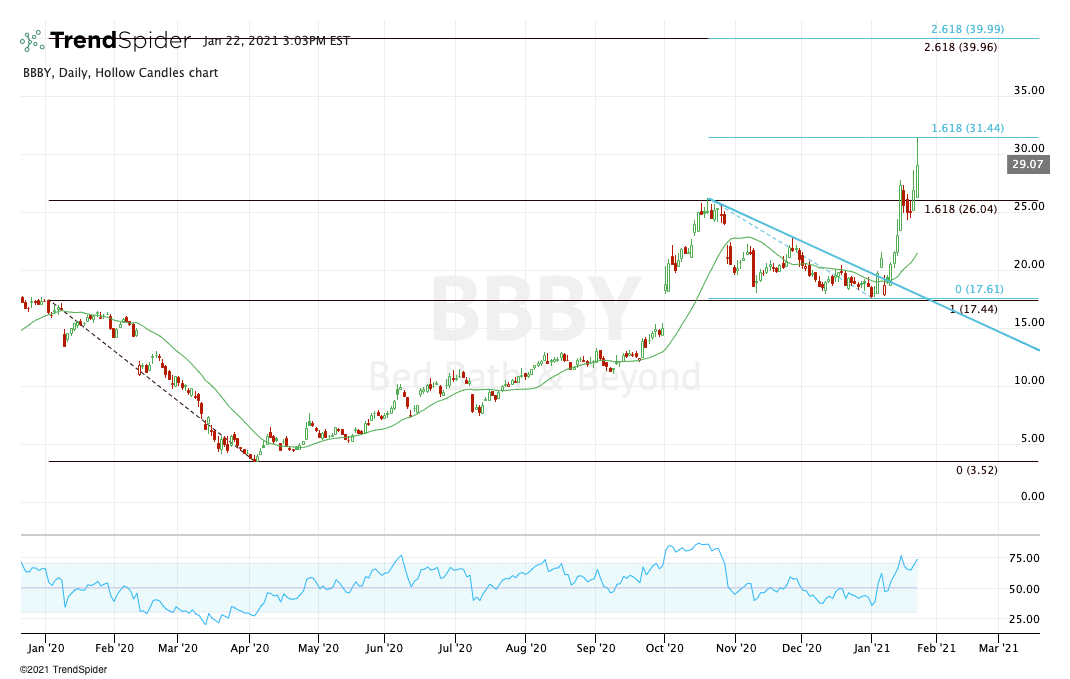
Task: Select the black 2.618 (39.96) Fibonacci label
Action: pos(960,48)
